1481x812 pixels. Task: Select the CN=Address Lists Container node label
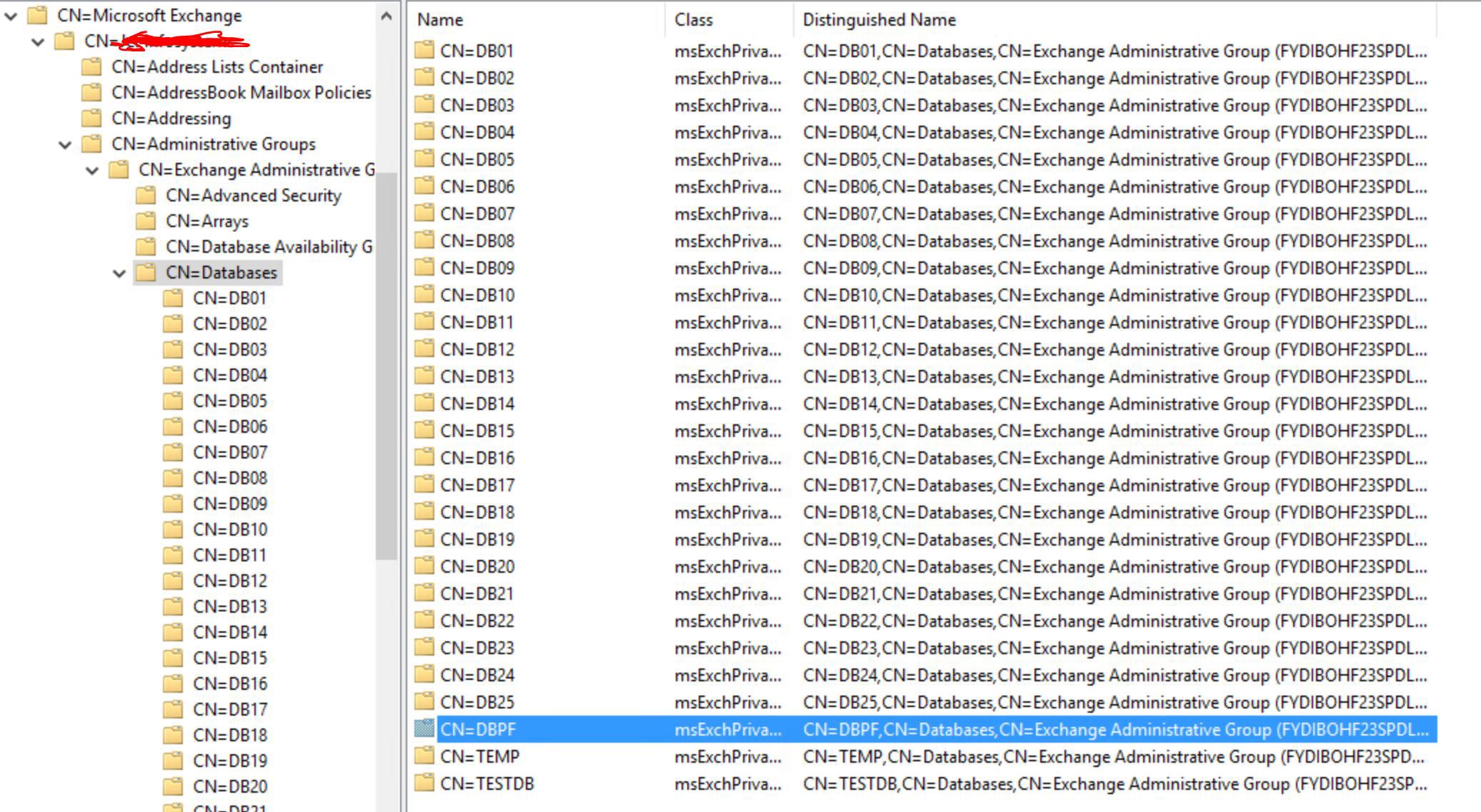[217, 67]
